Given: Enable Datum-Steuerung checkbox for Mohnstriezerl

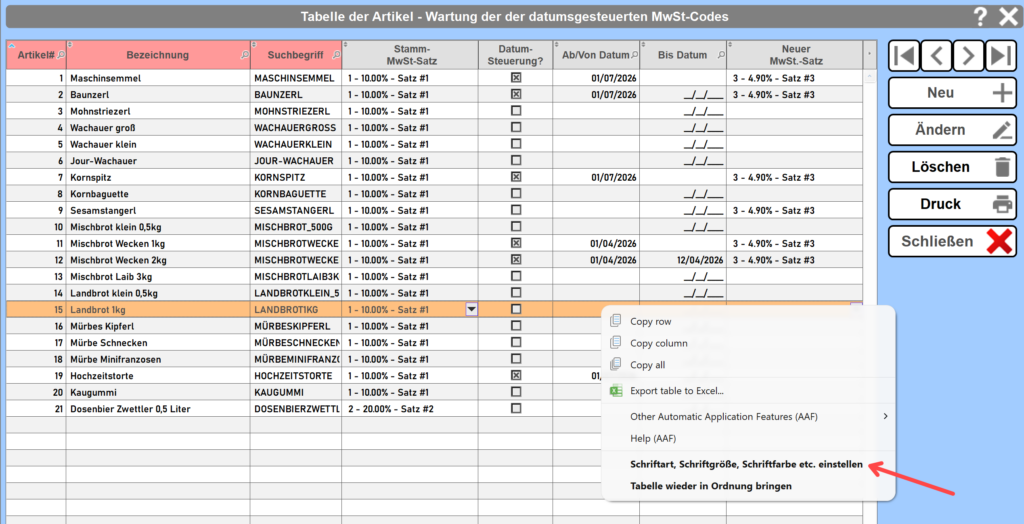Looking at the screenshot, I should tap(516, 111).
